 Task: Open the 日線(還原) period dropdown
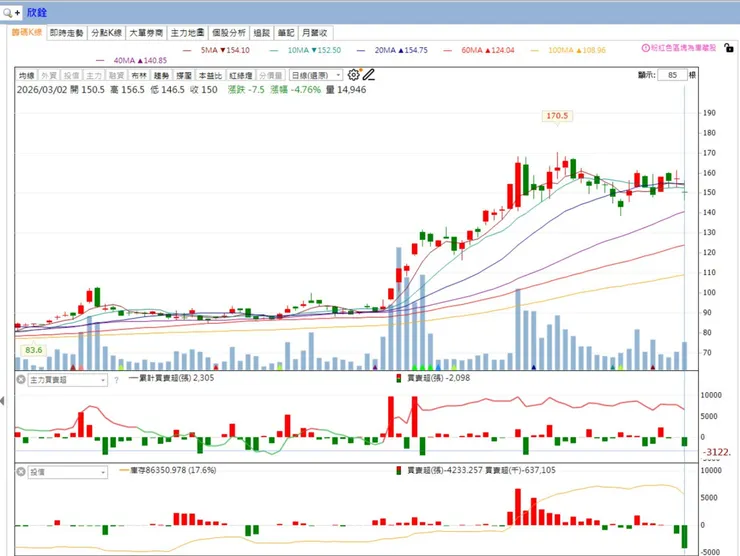pos(316,76)
